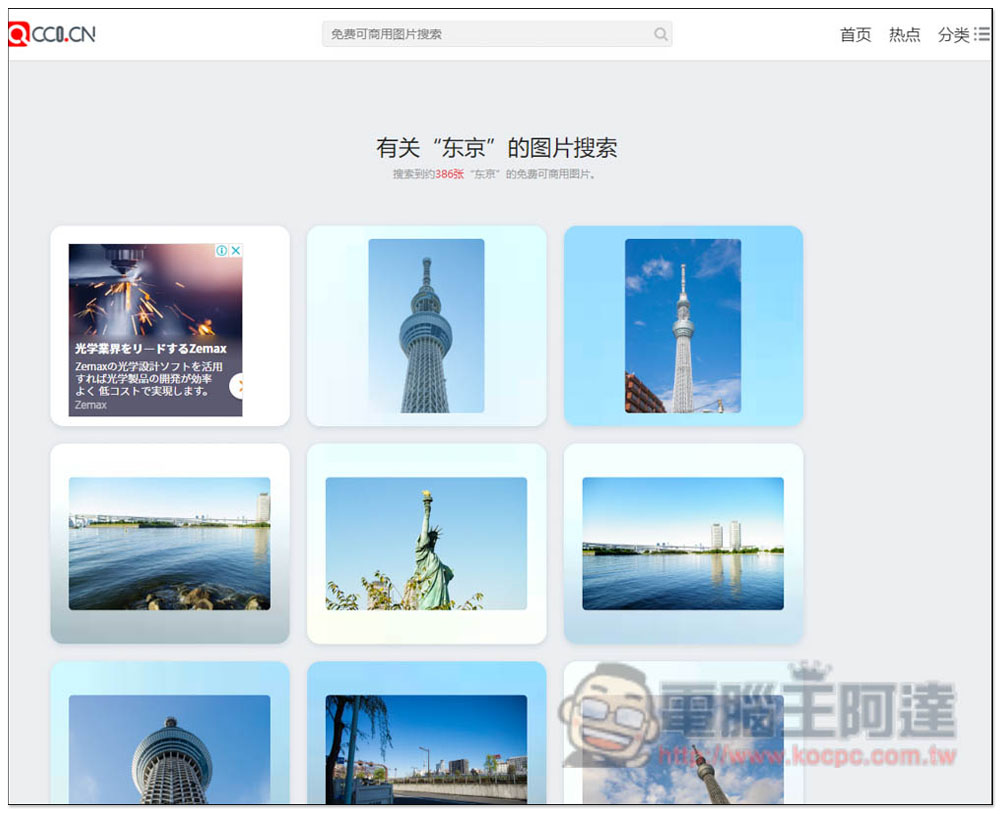The width and height of the screenshot is (1000, 814).
Task: Open the category list menu icon
Action: 982,34
